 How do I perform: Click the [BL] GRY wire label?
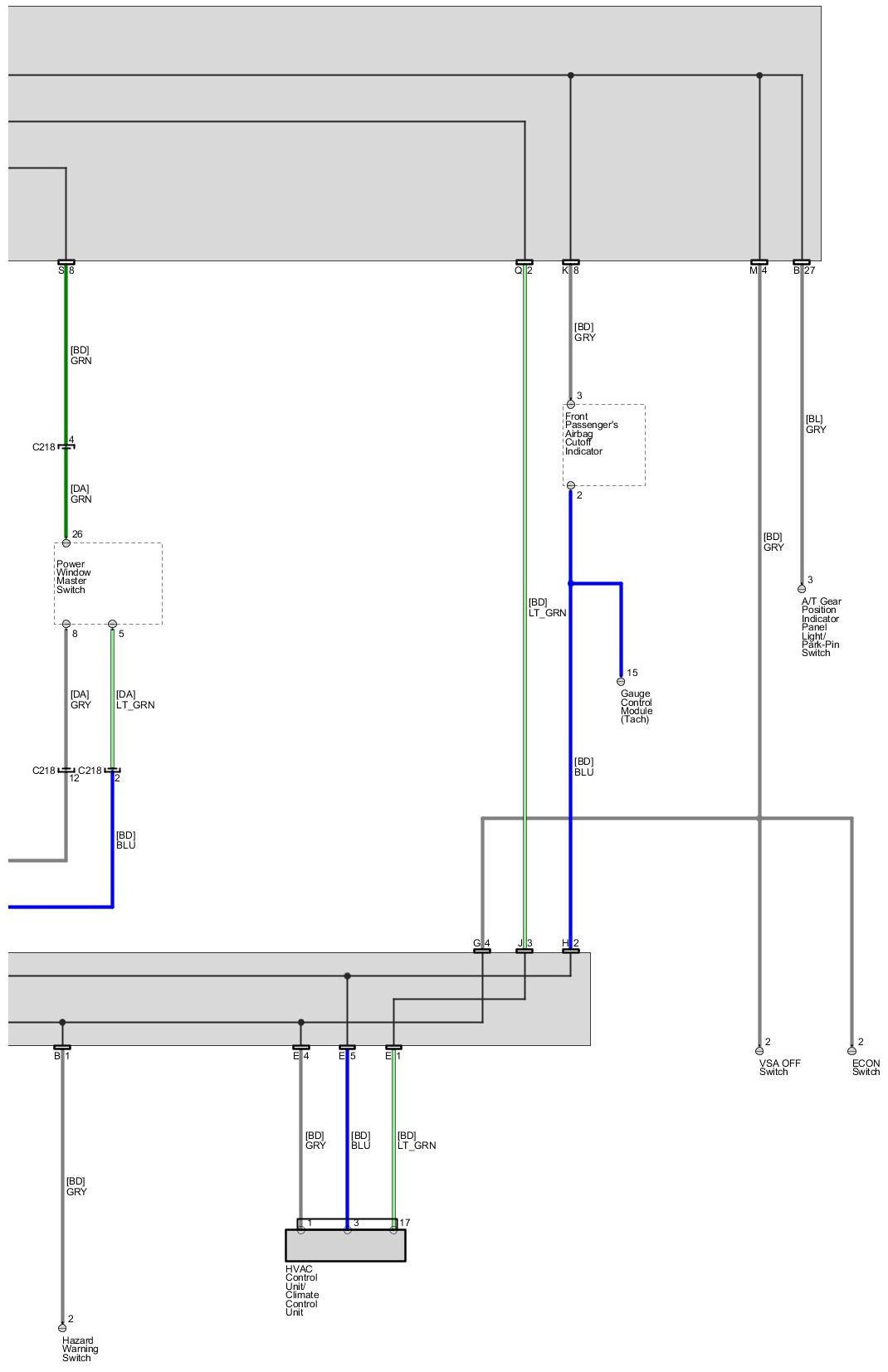816,424
